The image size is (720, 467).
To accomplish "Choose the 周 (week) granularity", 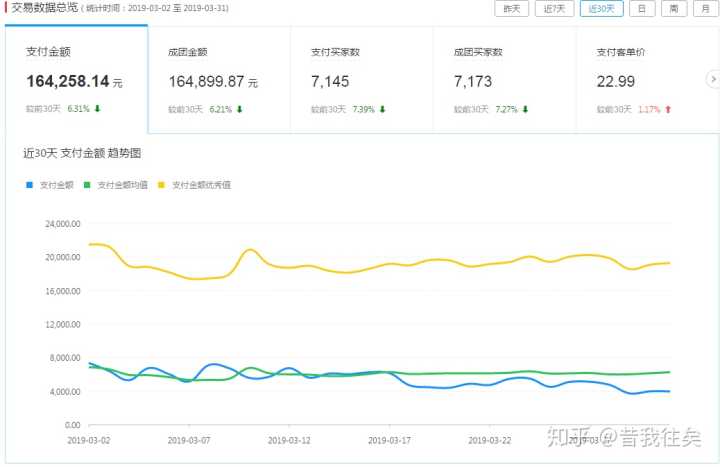I will click(x=673, y=9).
